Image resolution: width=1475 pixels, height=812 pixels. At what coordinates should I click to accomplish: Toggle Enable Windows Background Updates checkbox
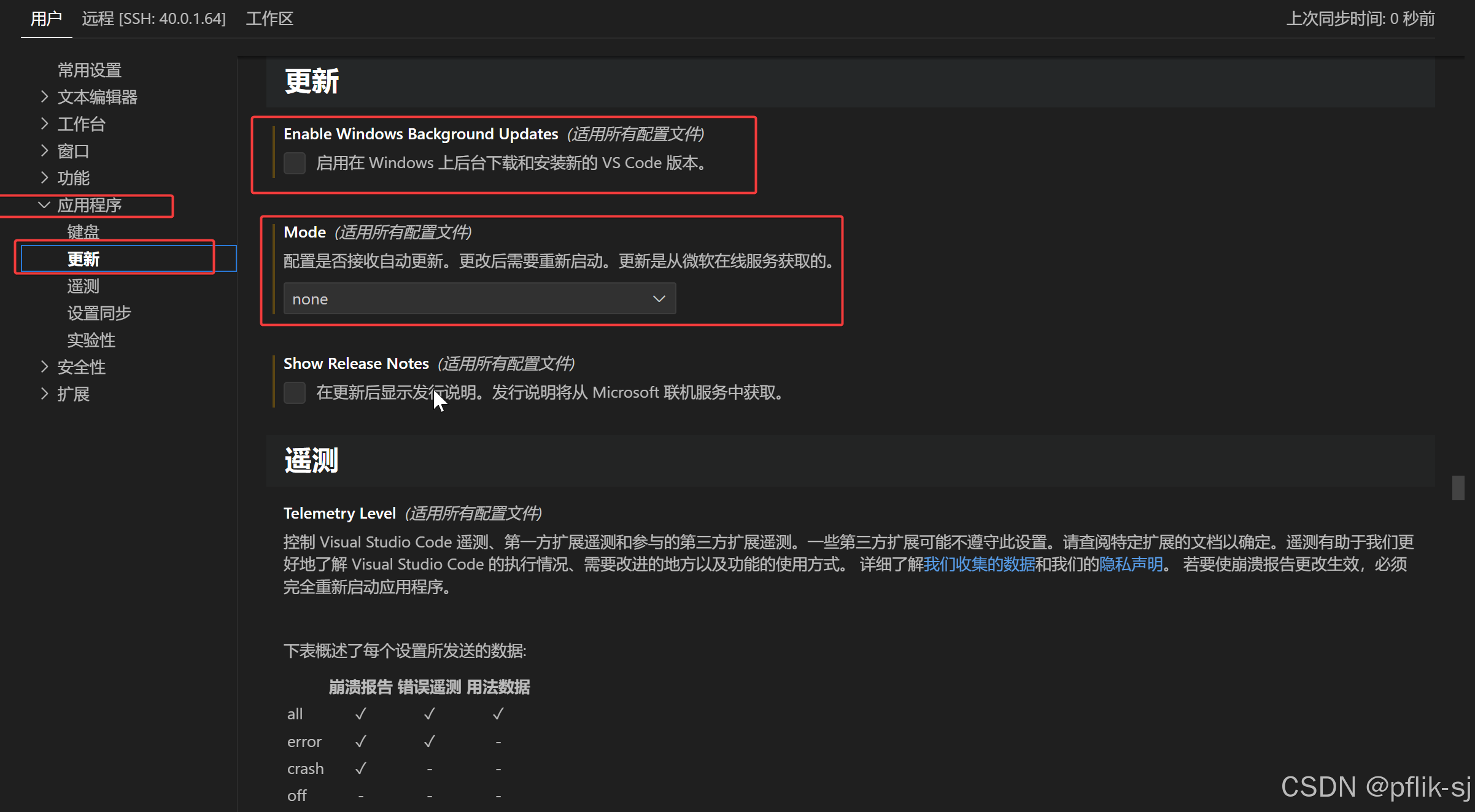tap(295, 163)
